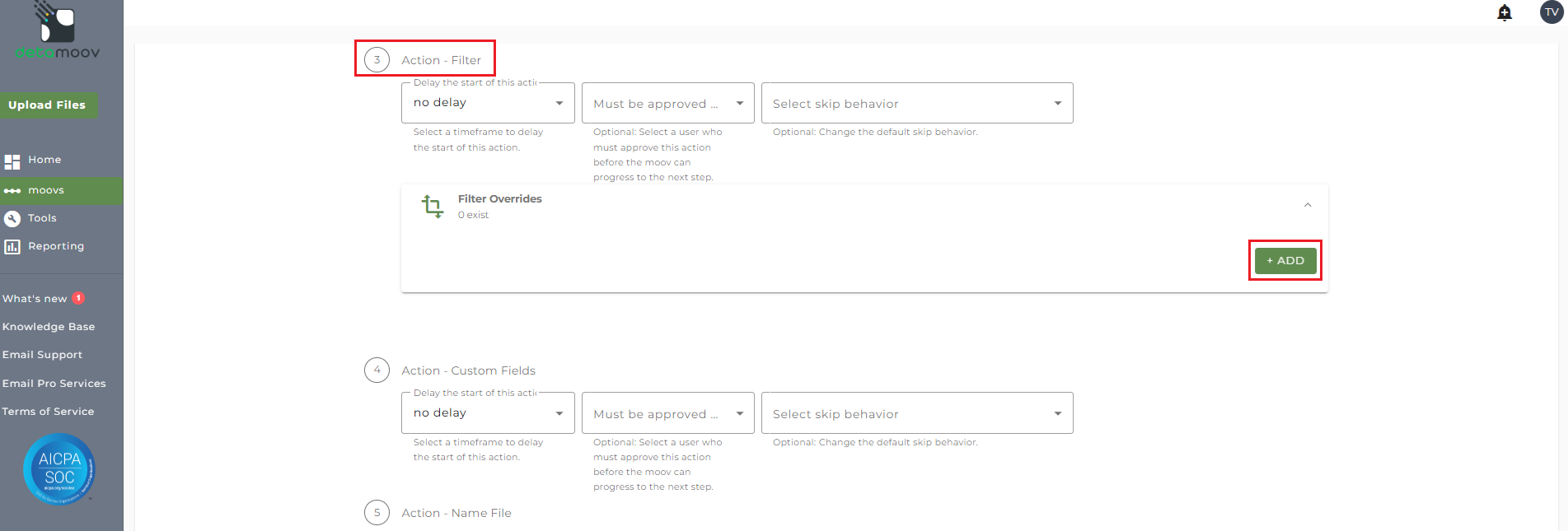
Task: Click the What's new notification badge
Action: tap(79, 298)
